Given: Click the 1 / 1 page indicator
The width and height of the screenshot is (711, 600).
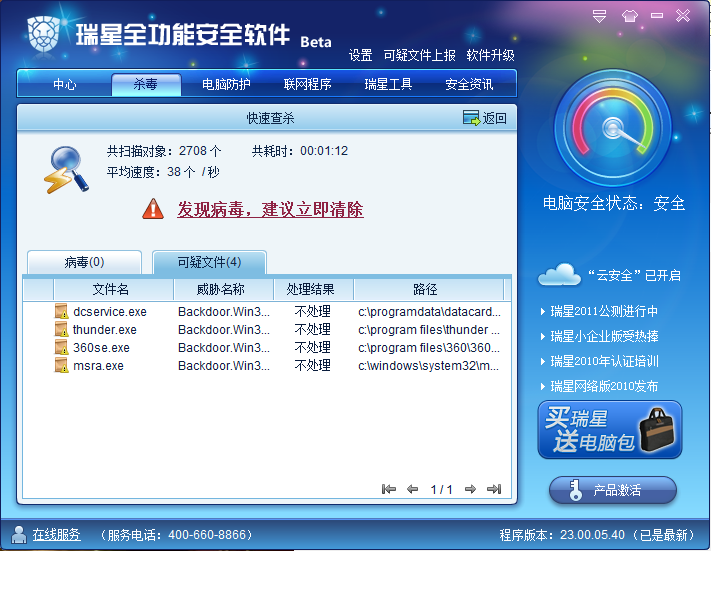Looking at the screenshot, I should pyautogui.click(x=441, y=489).
